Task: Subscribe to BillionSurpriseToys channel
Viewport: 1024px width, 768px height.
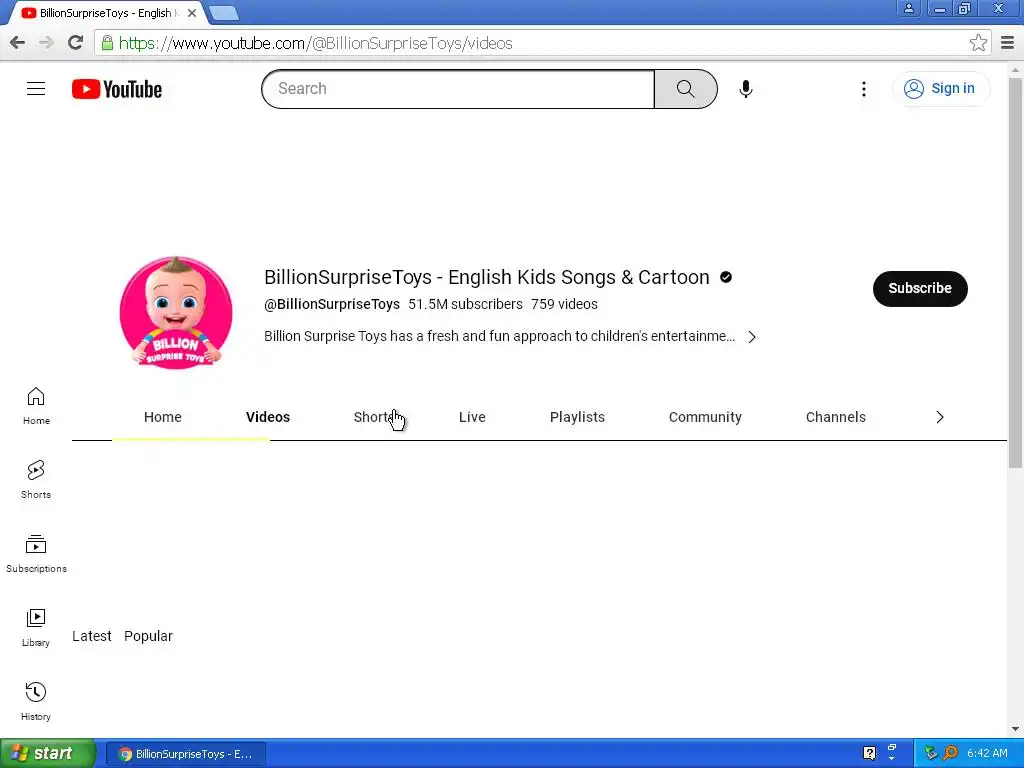Action: coord(920,289)
